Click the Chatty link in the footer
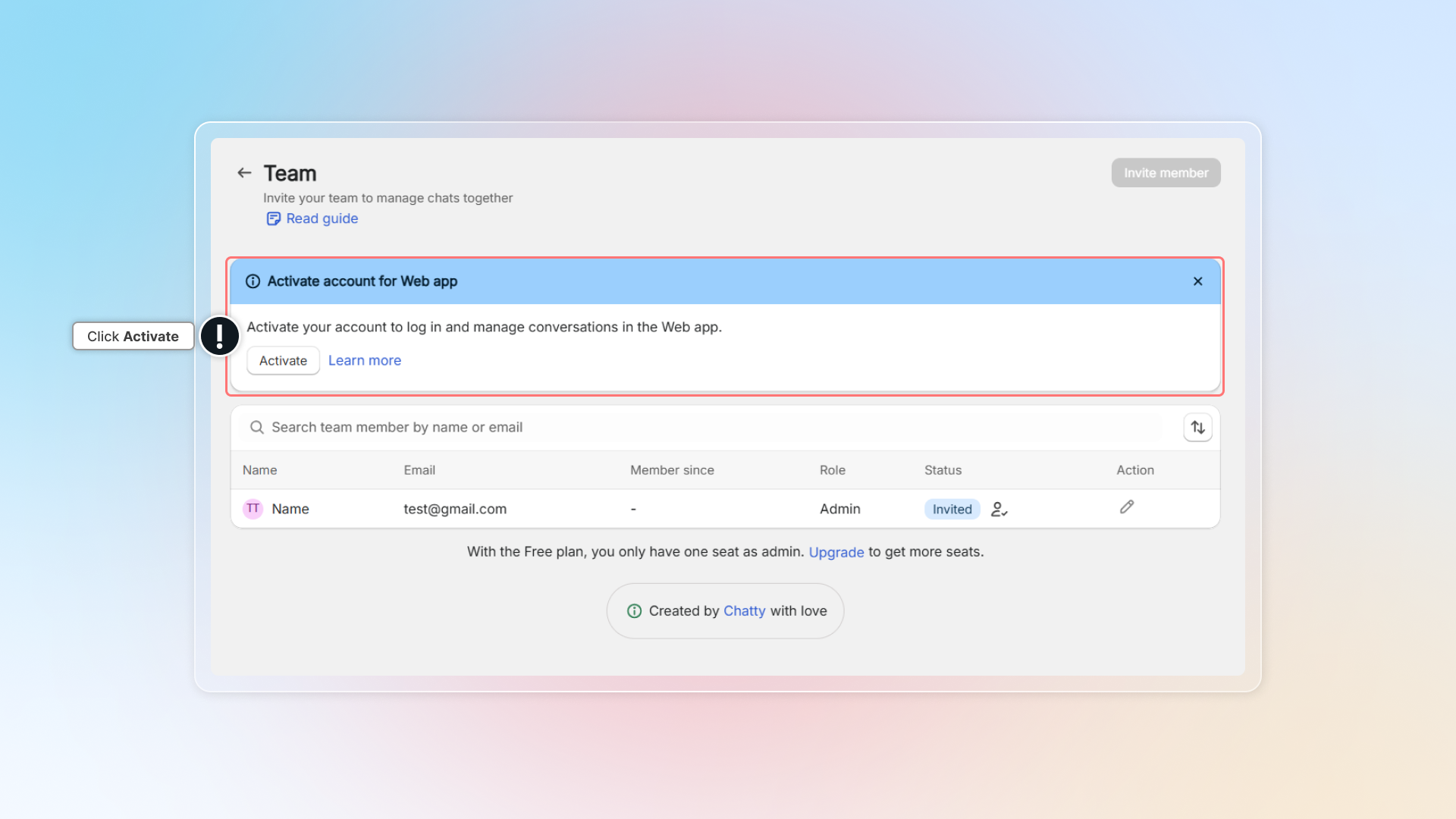 (x=744, y=611)
